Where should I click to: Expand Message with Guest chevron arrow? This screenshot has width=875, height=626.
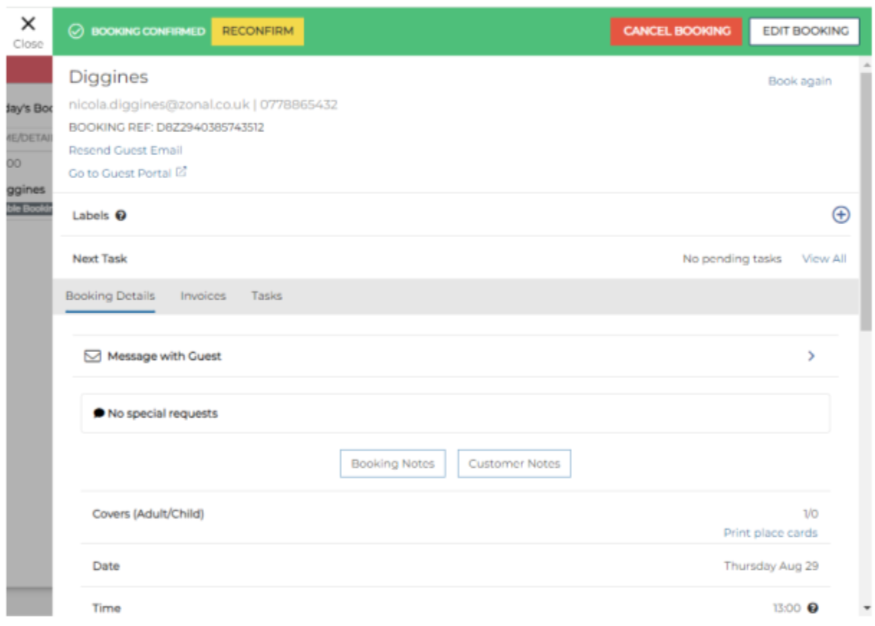[x=811, y=356]
